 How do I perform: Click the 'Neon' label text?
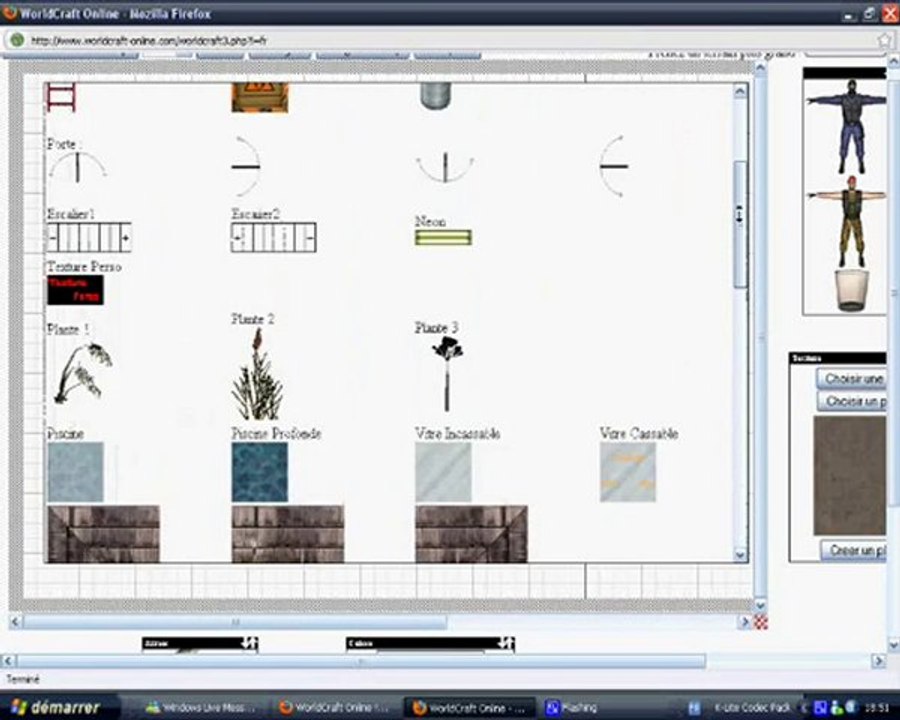[430, 221]
